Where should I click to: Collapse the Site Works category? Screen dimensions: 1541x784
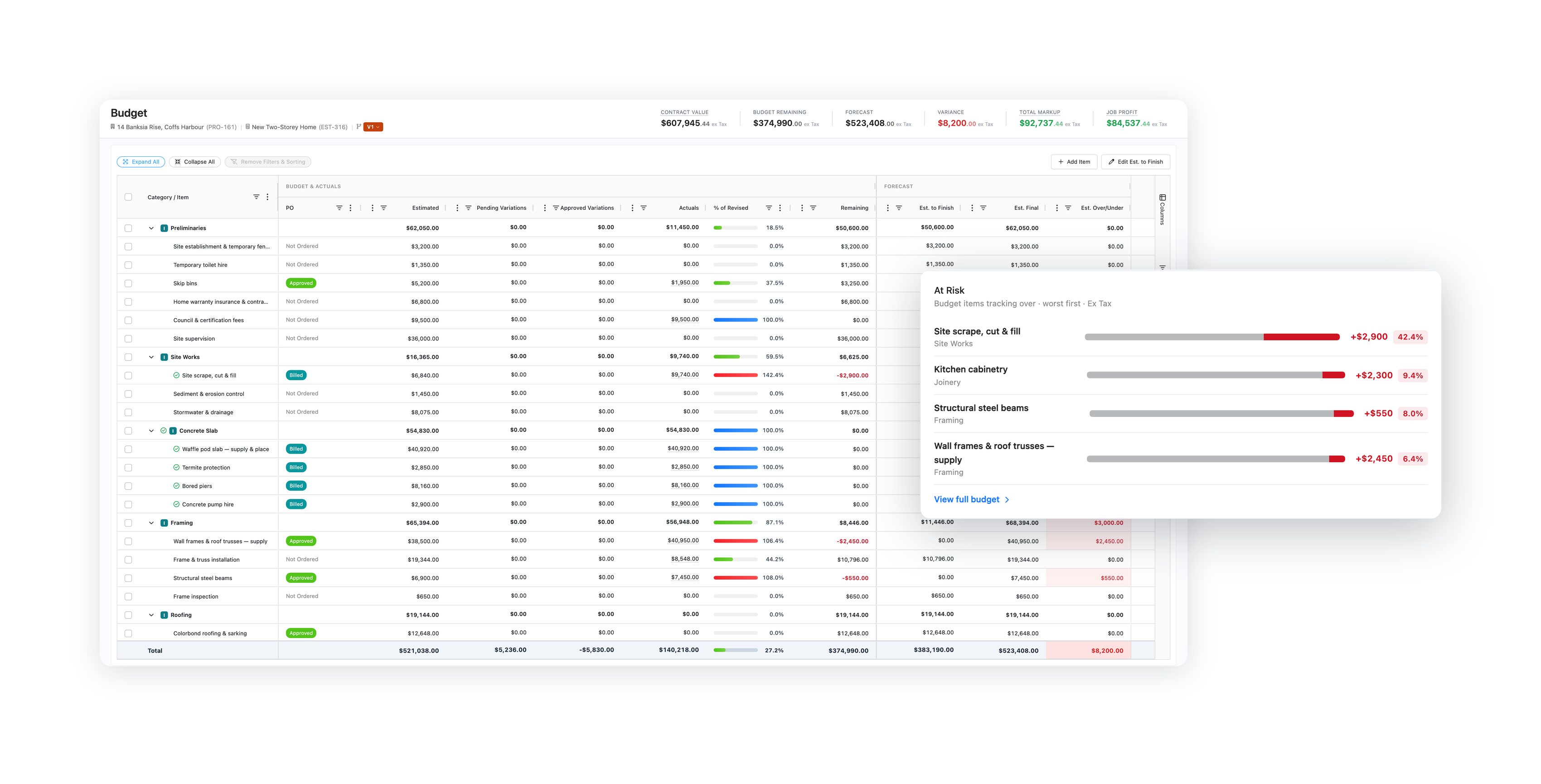click(x=151, y=357)
